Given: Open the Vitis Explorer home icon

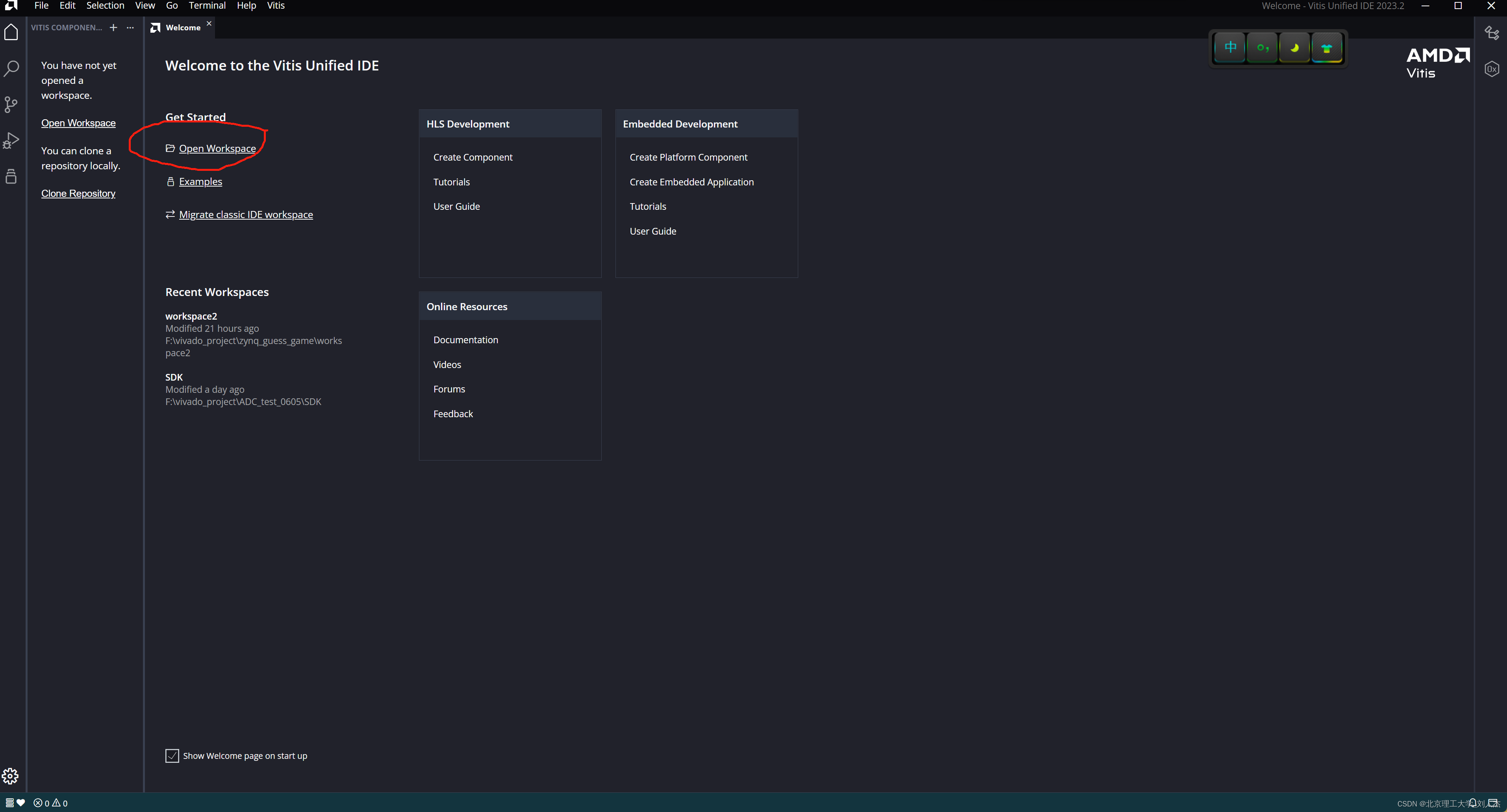Looking at the screenshot, I should click(11, 32).
